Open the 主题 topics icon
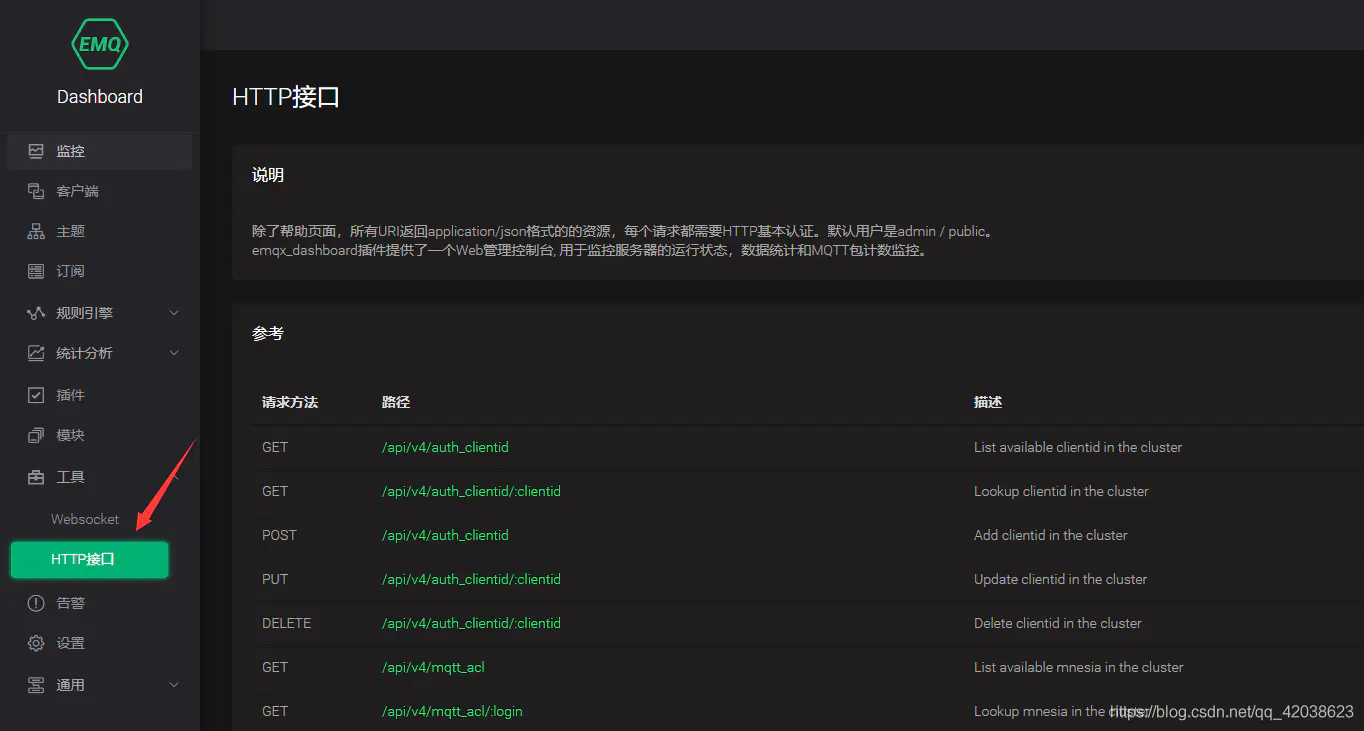This screenshot has width=1364, height=731. (x=36, y=231)
